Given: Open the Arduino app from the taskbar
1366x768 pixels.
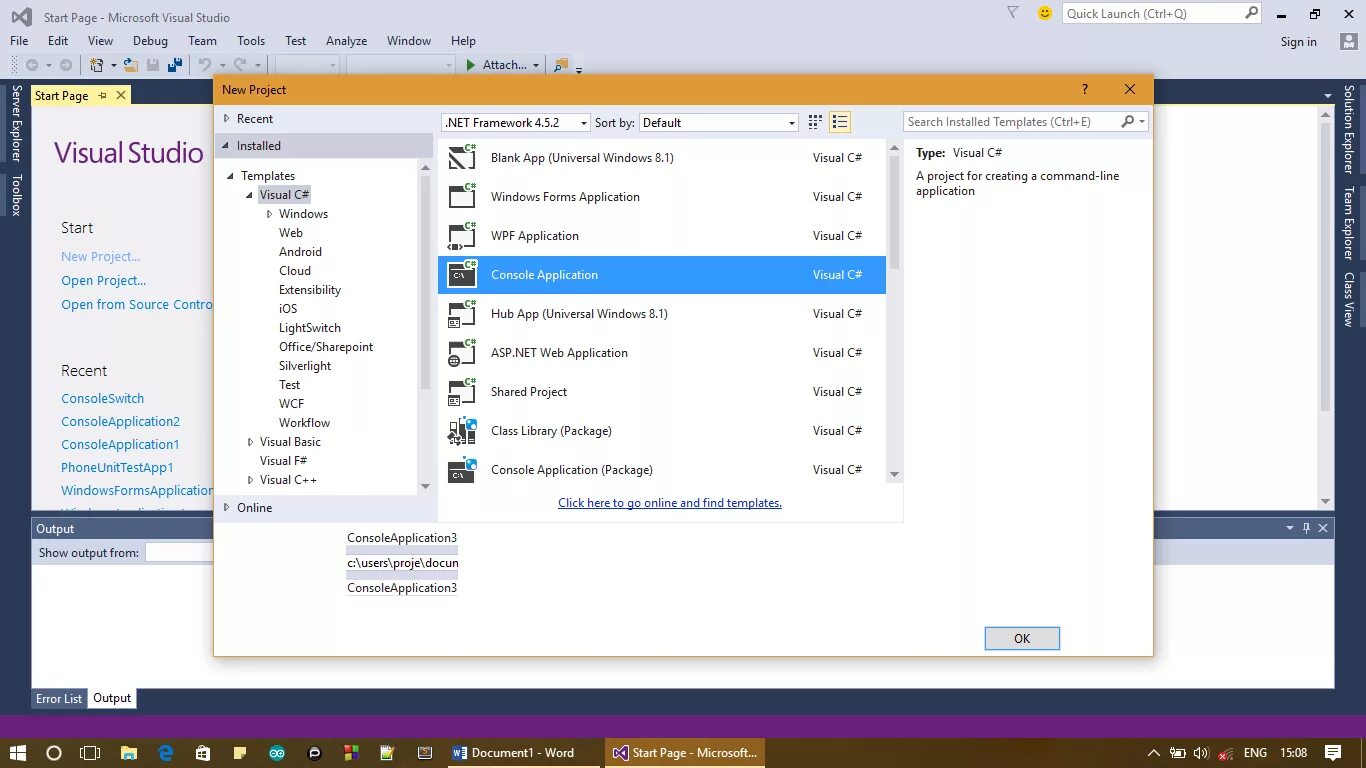Looking at the screenshot, I should [277, 753].
